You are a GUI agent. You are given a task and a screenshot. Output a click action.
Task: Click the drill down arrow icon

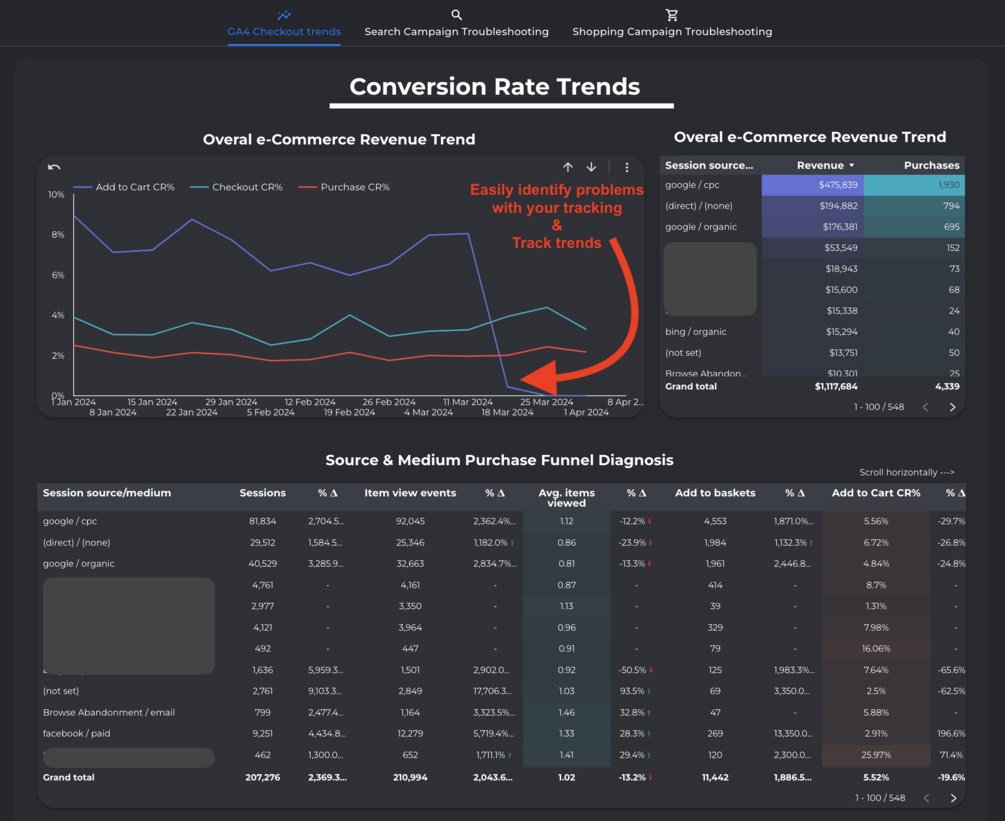[592, 167]
